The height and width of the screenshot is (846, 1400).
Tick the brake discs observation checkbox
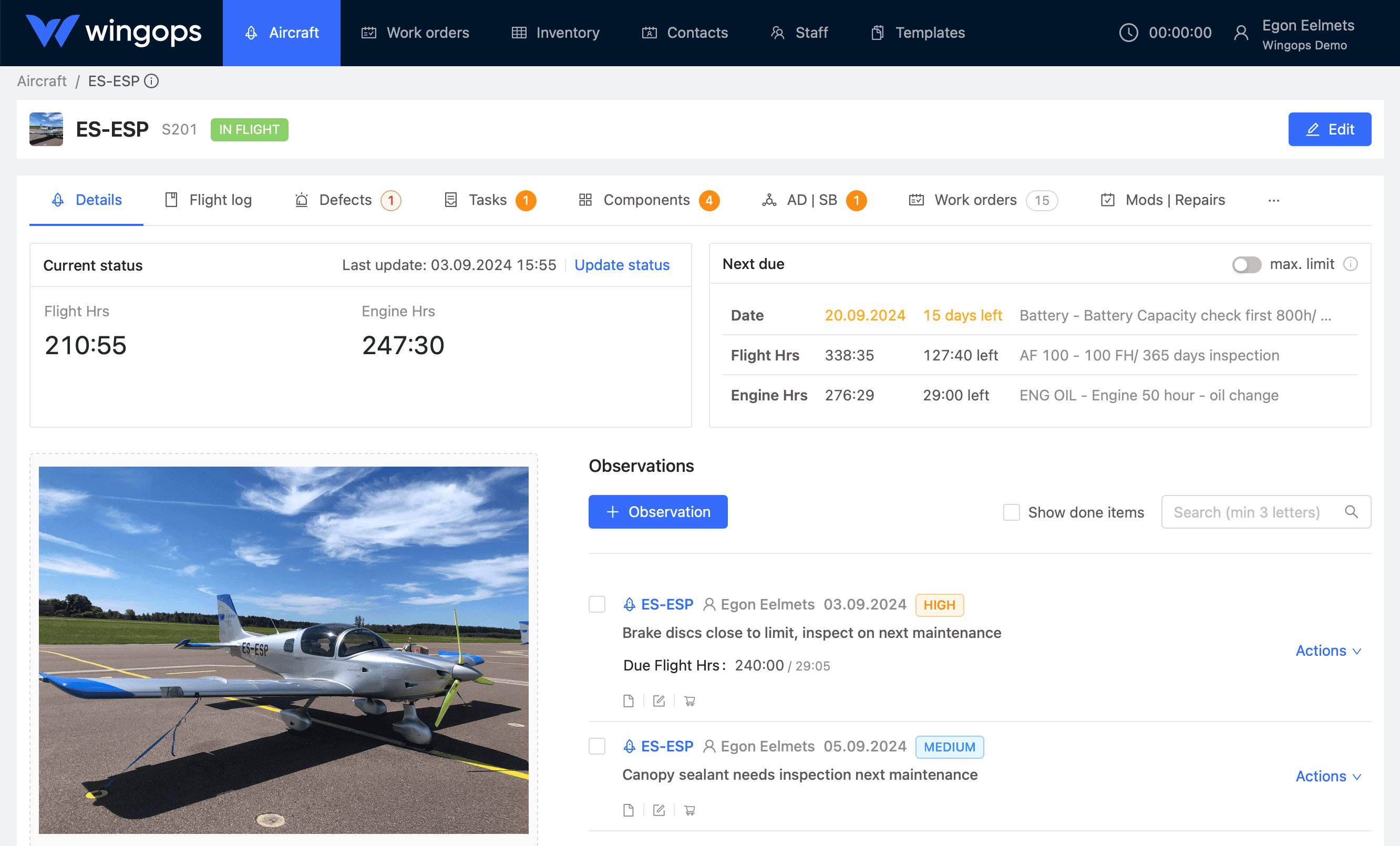596,604
